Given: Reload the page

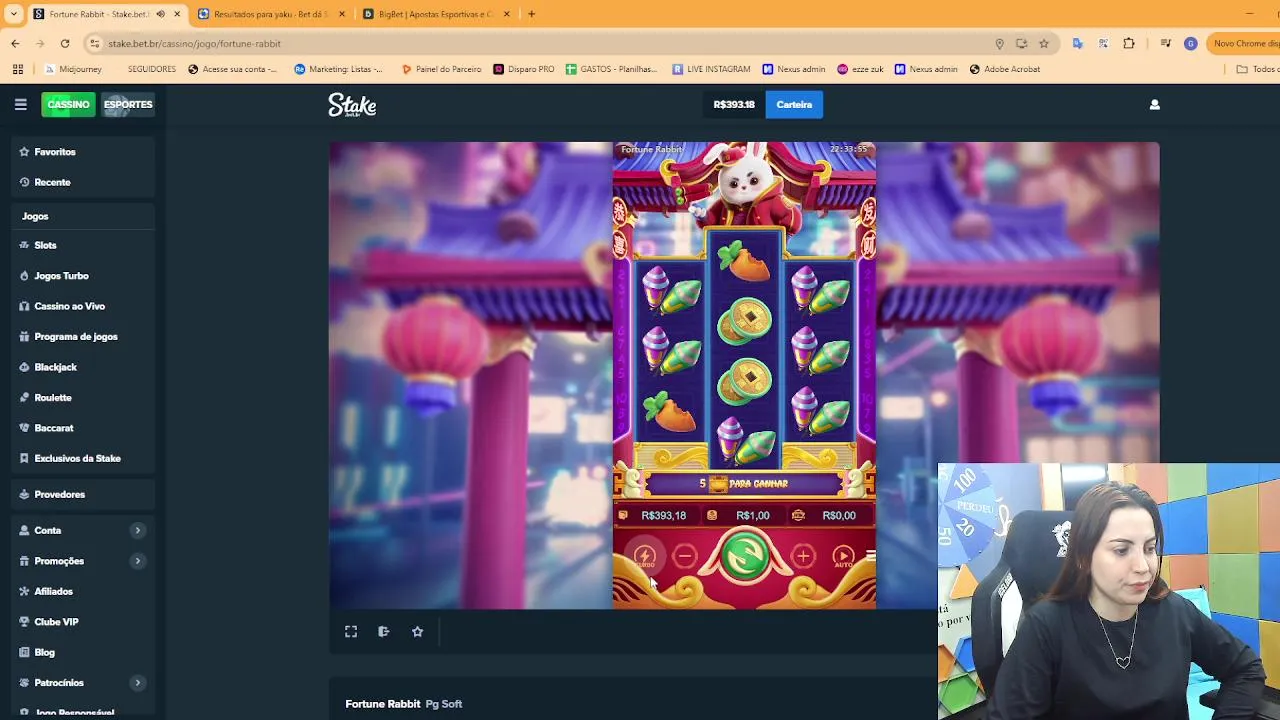Looking at the screenshot, I should [x=65, y=43].
